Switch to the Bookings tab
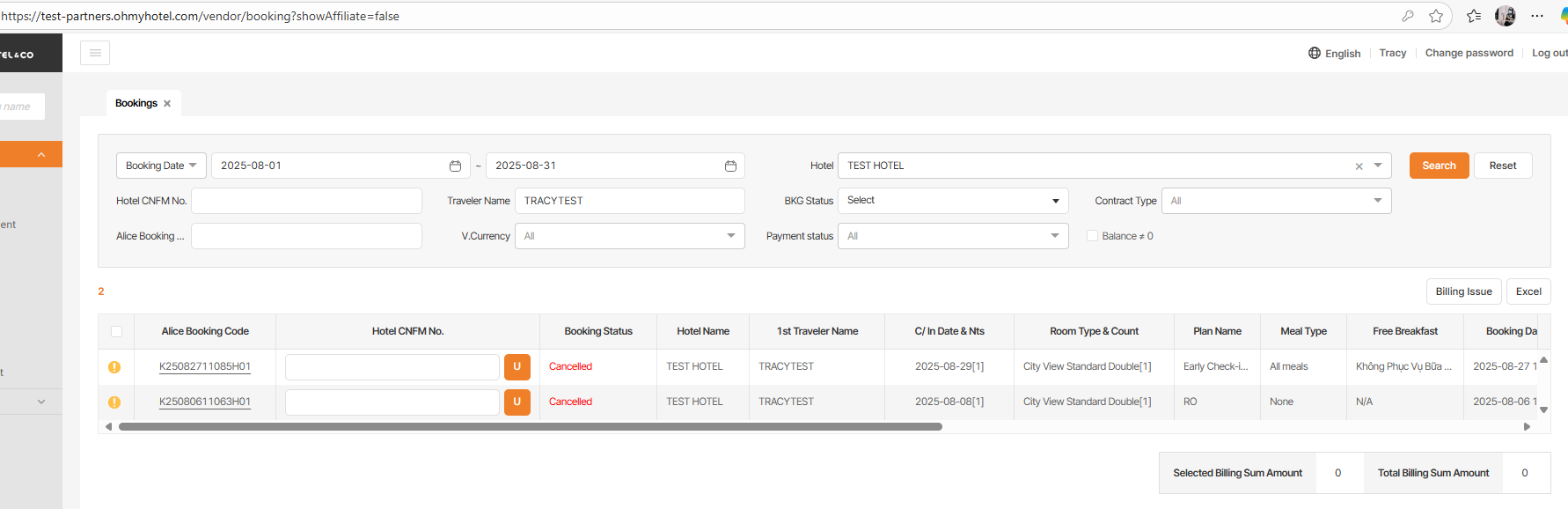Viewport: 1568px width, 509px height. tap(136, 104)
